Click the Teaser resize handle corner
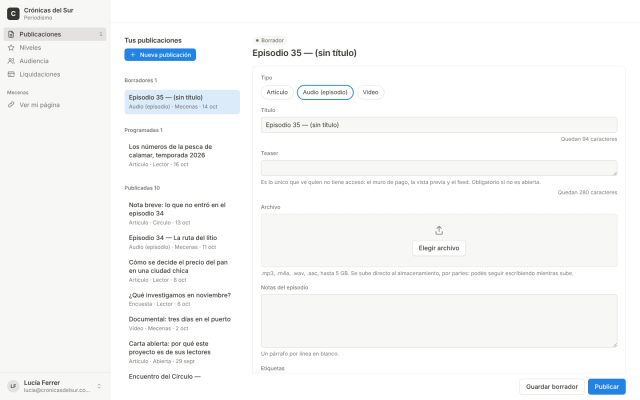 tap(615, 173)
